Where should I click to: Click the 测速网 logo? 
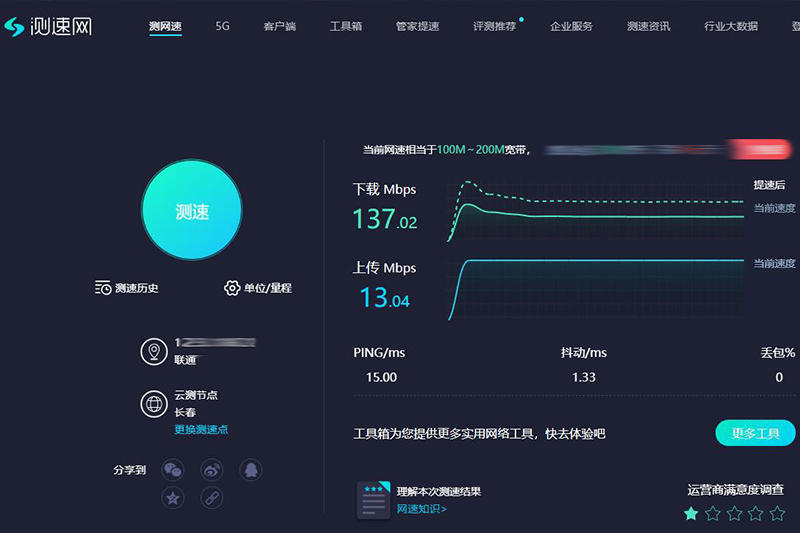click(x=48, y=26)
